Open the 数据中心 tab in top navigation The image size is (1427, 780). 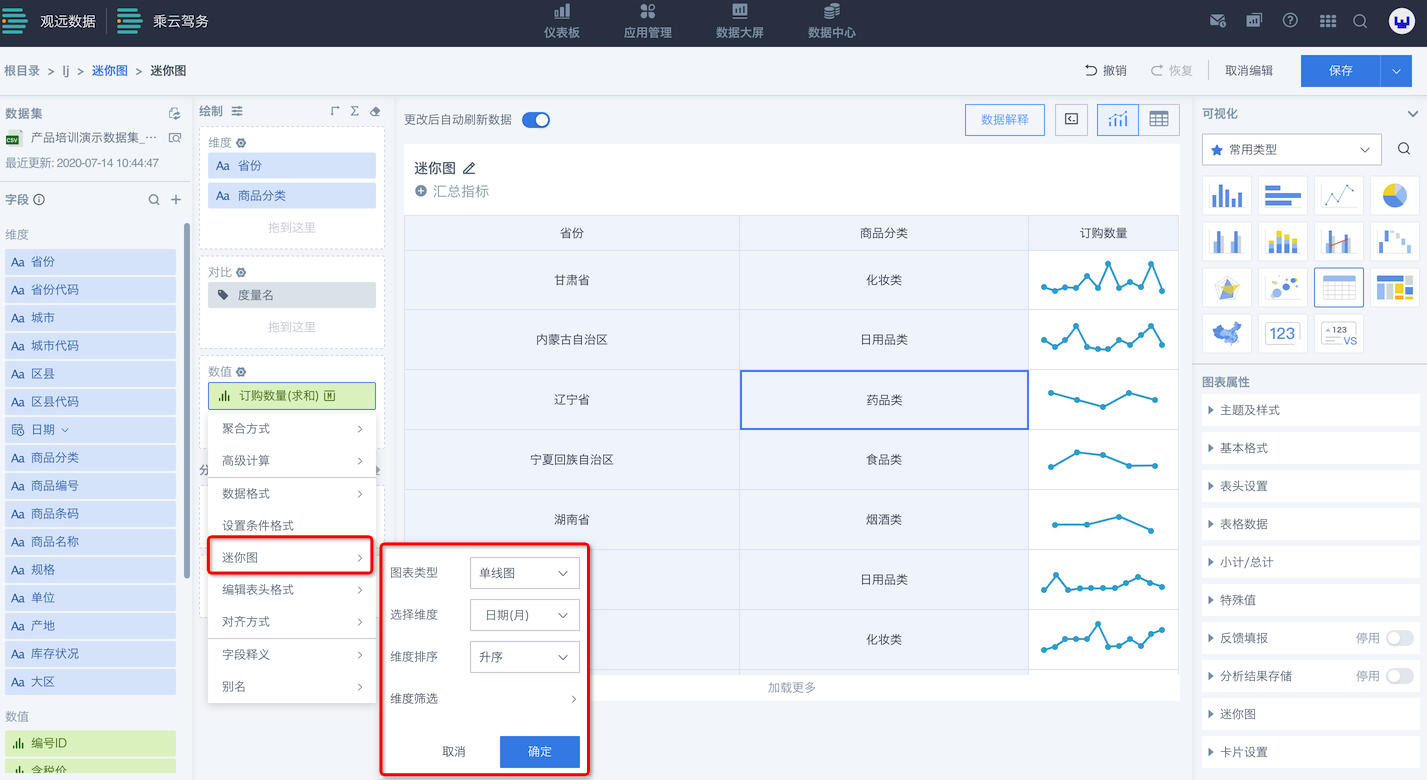pos(831,21)
